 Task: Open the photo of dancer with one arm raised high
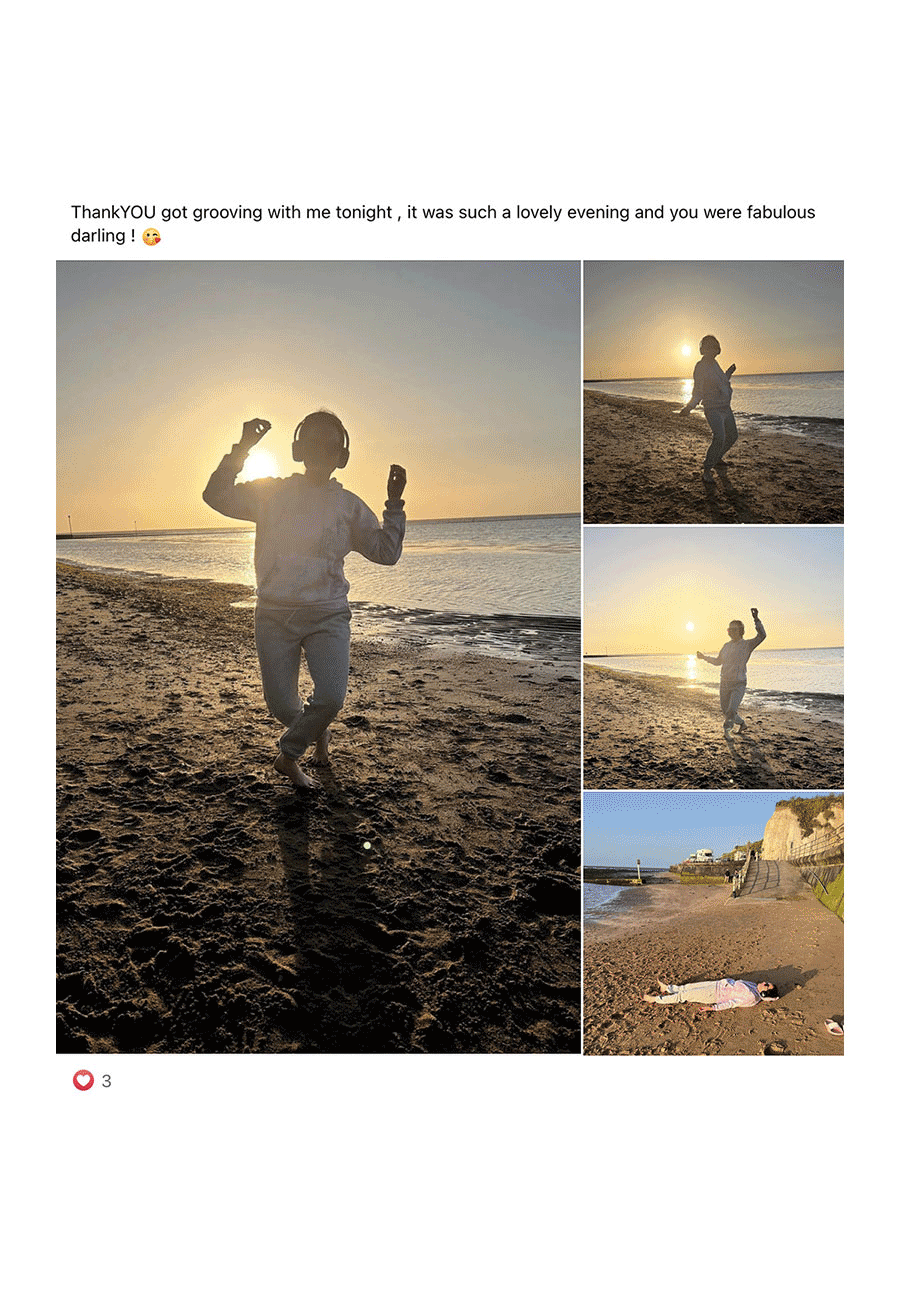tap(713, 657)
